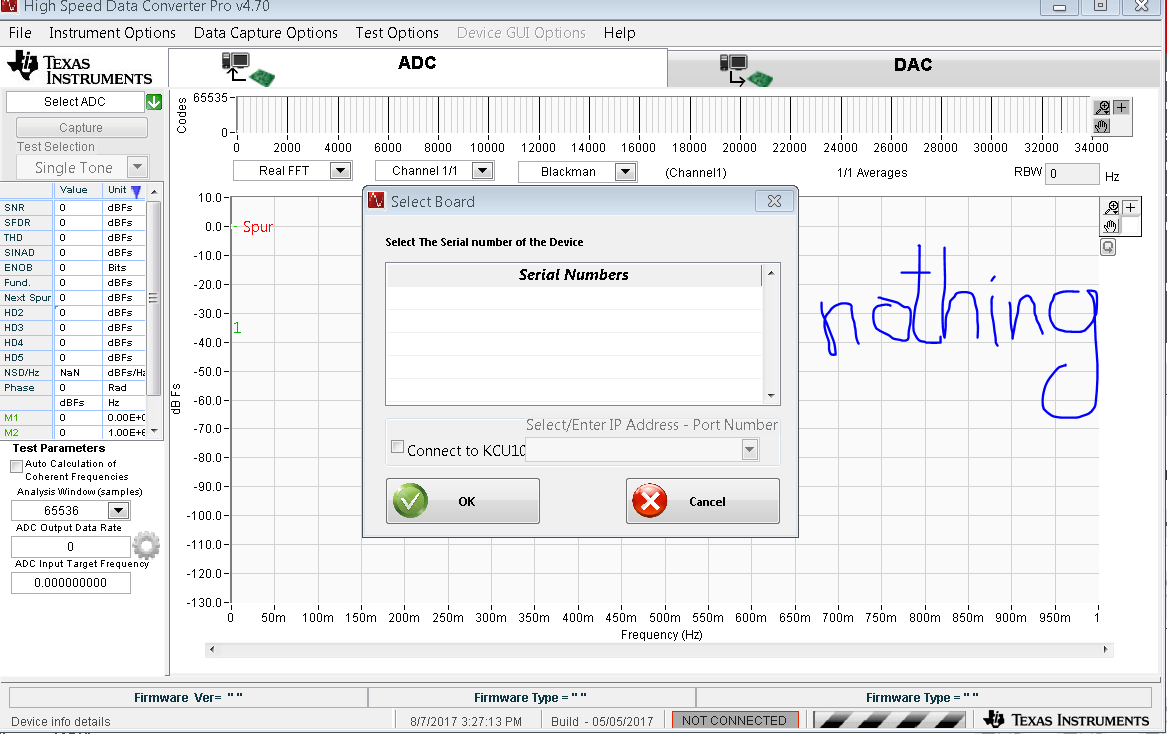Click the ENOB row in measurements table
Screen dimensions: 1167x734
pyautogui.click(x=73, y=267)
